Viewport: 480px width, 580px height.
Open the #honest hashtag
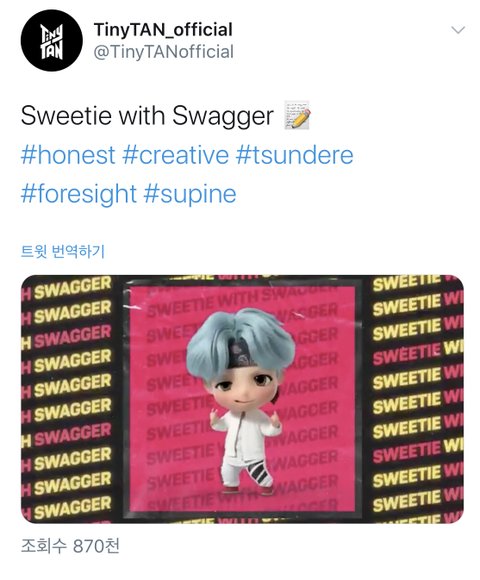point(68,155)
